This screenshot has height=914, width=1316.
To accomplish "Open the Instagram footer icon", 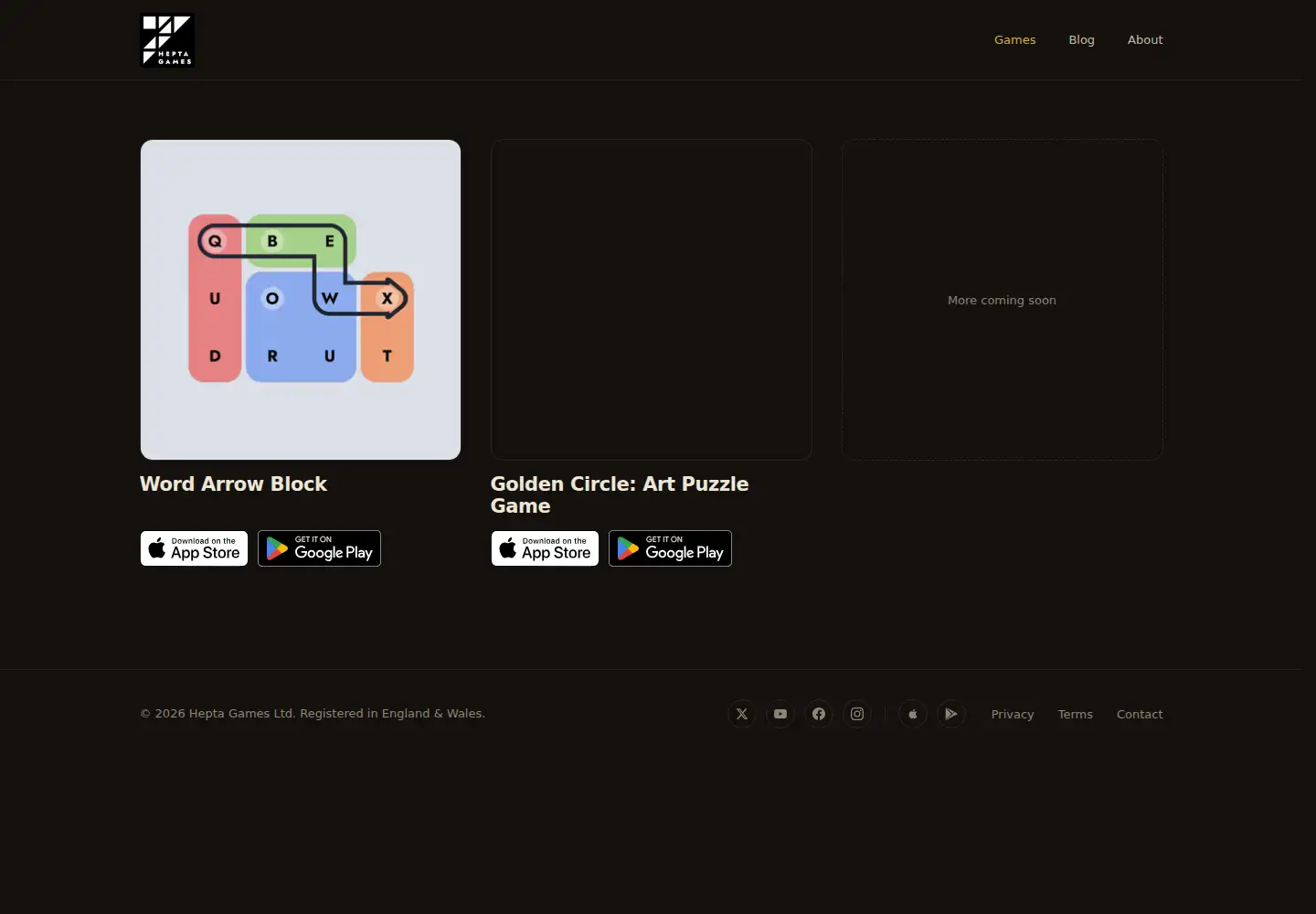I will pos(857,714).
